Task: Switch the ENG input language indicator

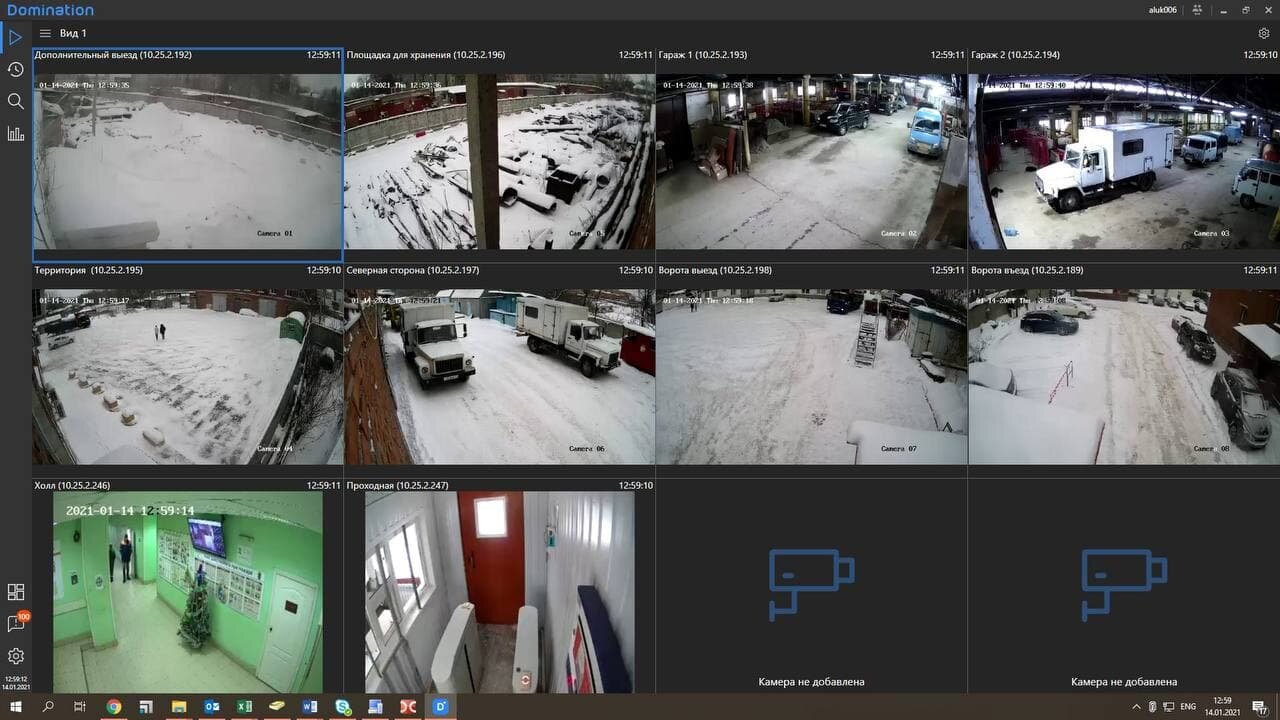Action: tap(1190, 707)
